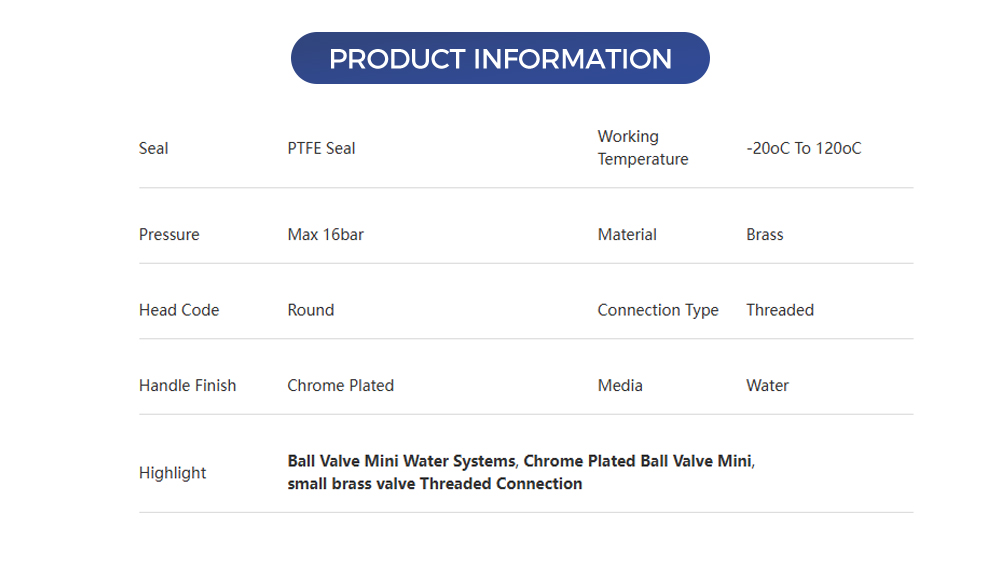Open the small brass valve Threaded Connection highlight
The height and width of the screenshot is (564, 1000).
pos(434,484)
